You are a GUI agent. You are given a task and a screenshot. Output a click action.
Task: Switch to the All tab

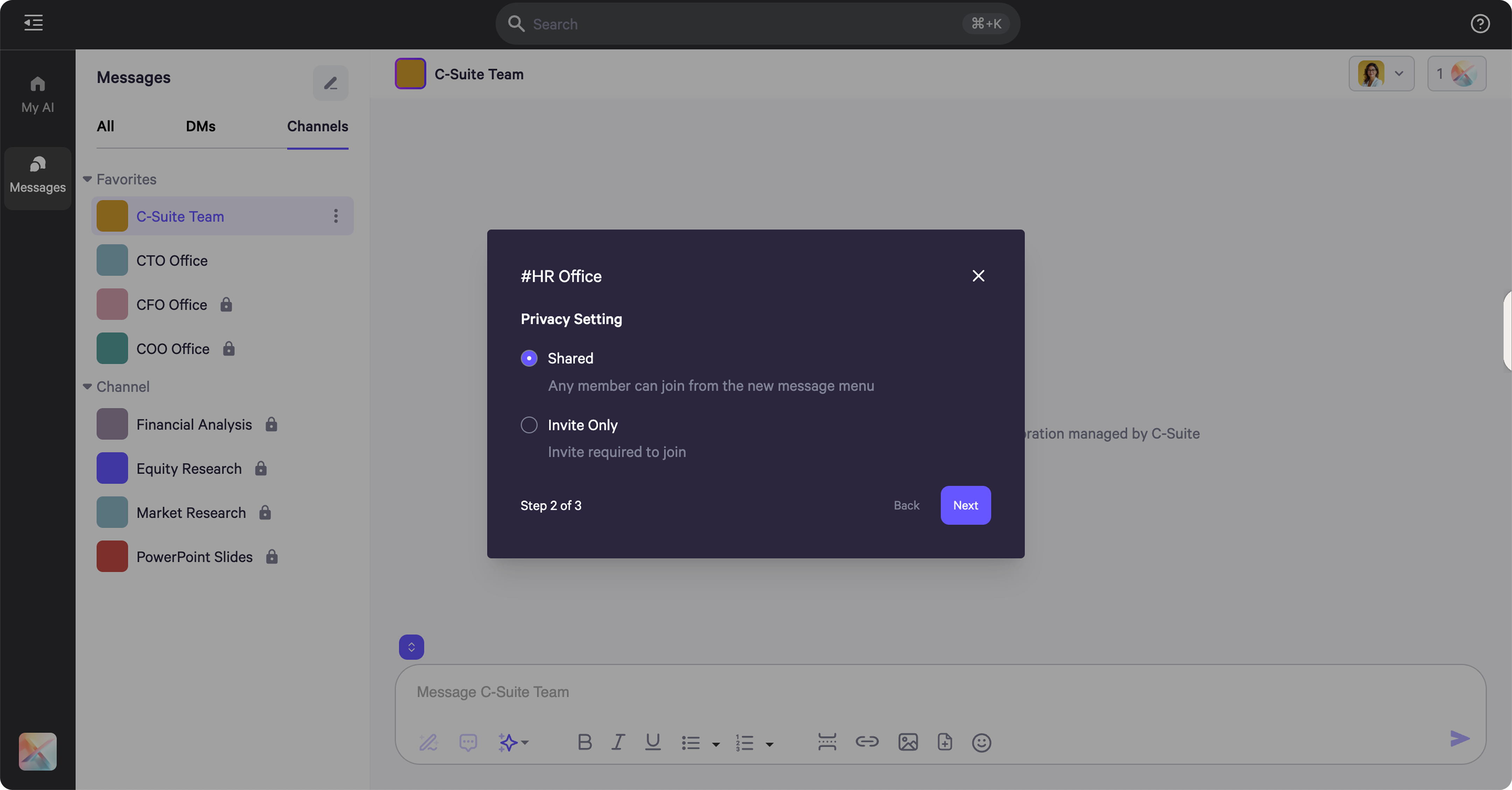[x=106, y=126]
